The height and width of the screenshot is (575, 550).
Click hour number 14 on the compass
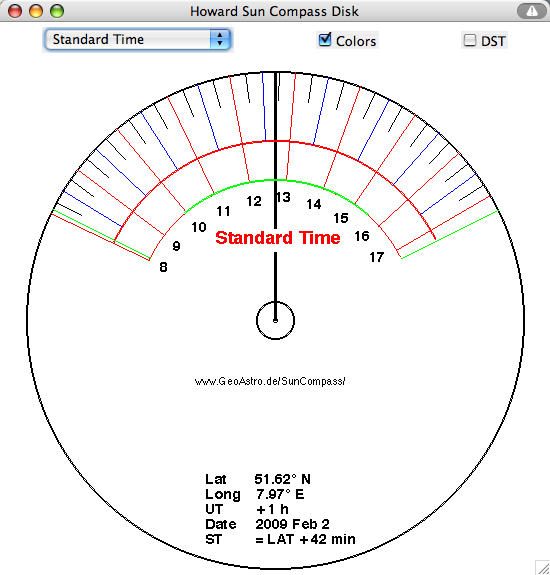coord(314,204)
